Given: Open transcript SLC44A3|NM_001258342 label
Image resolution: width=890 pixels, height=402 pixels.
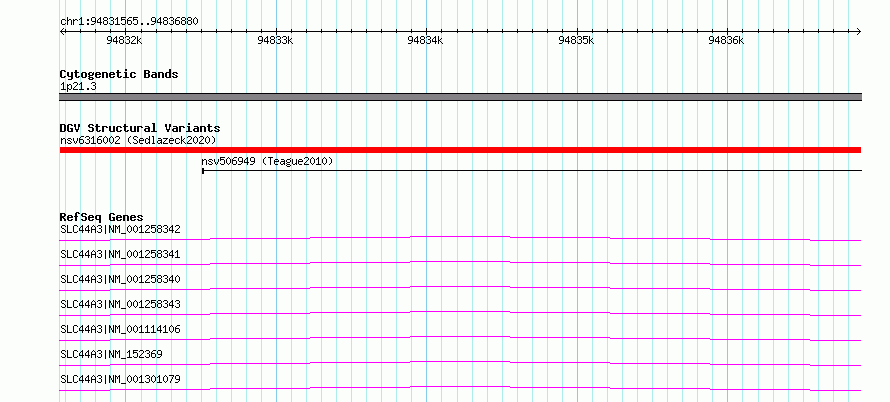Looking at the screenshot, I should point(120,230).
